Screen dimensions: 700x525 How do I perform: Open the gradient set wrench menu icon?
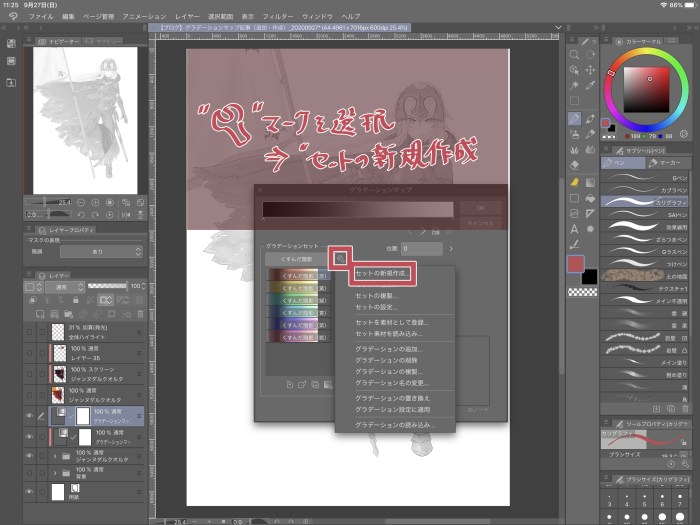tap(340, 258)
